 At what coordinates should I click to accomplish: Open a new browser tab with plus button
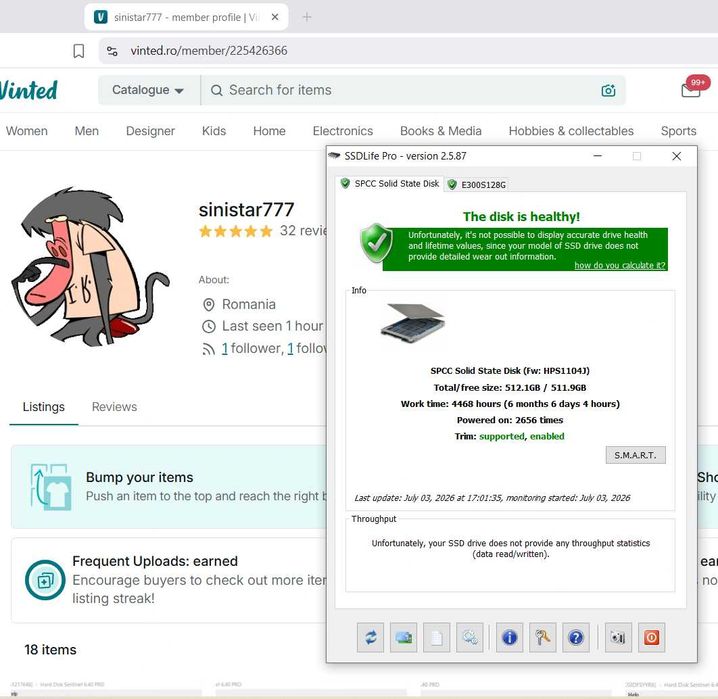[307, 17]
